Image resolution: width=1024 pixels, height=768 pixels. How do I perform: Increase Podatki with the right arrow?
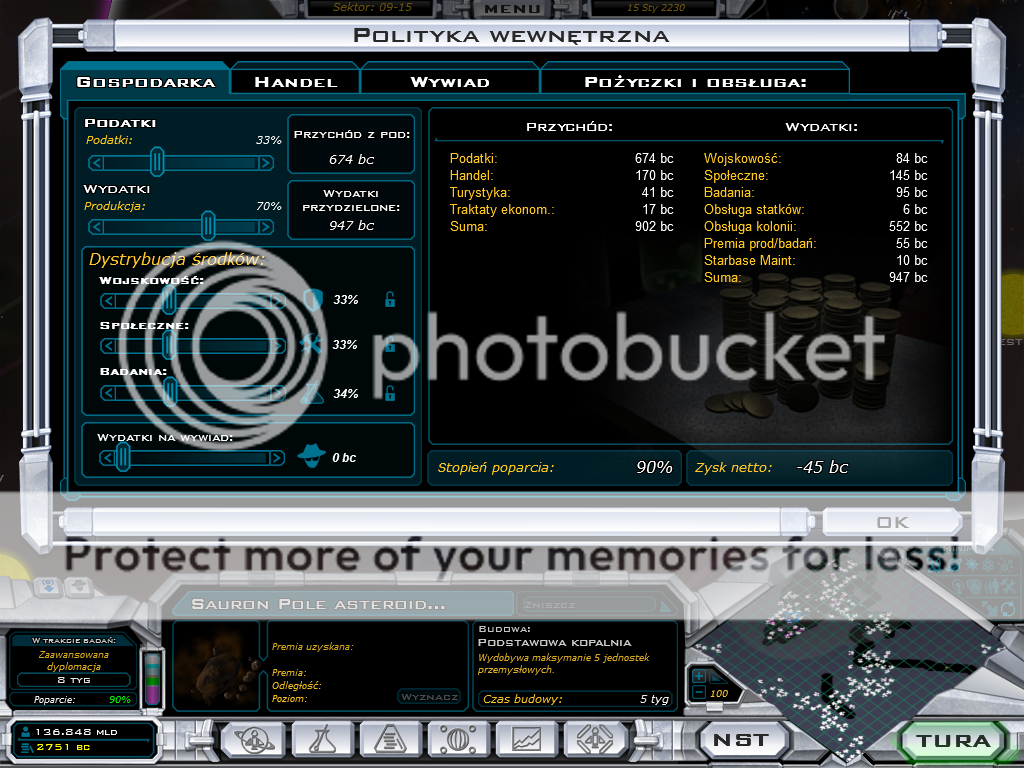pyautogui.click(x=265, y=163)
